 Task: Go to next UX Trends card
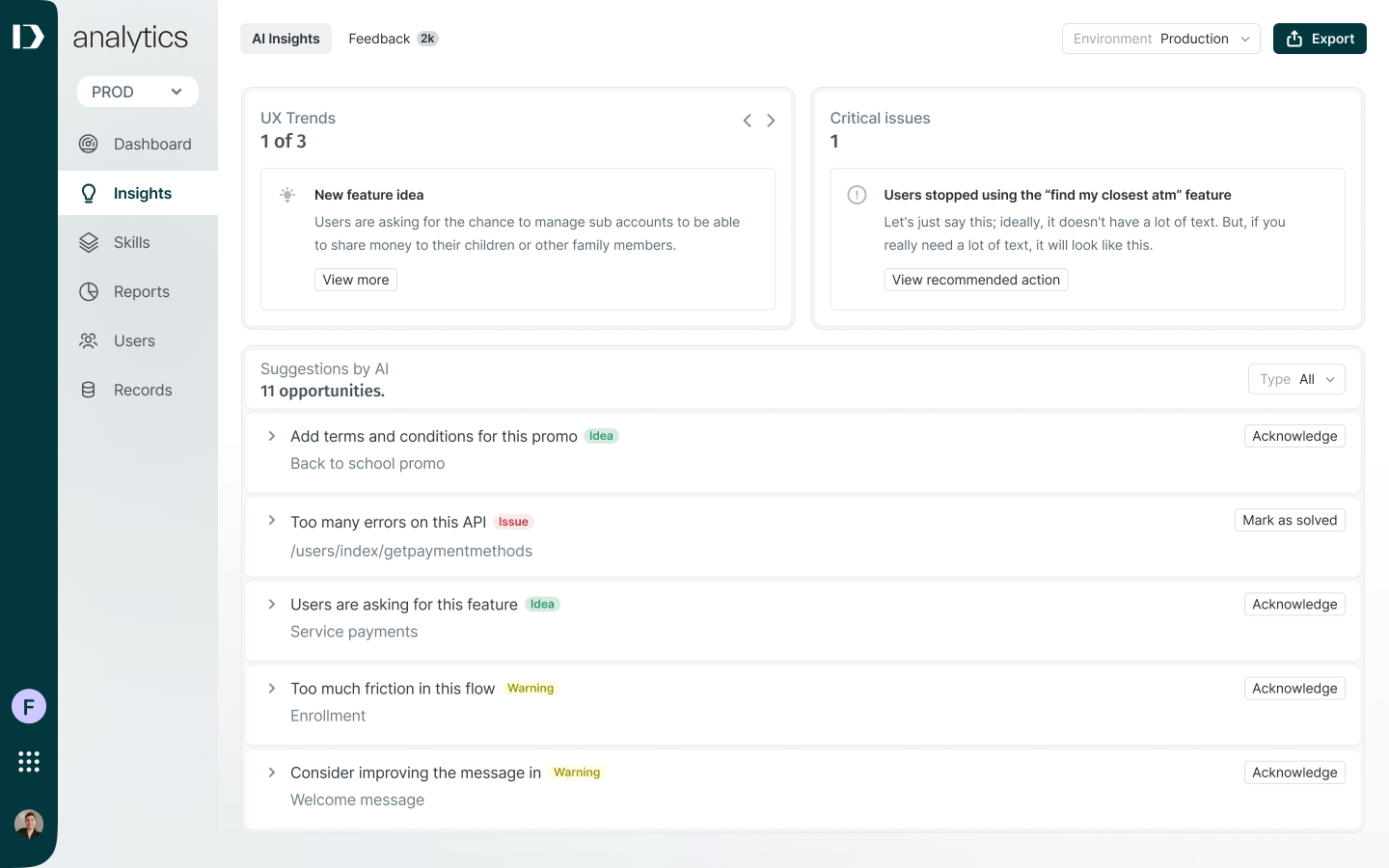point(771,121)
